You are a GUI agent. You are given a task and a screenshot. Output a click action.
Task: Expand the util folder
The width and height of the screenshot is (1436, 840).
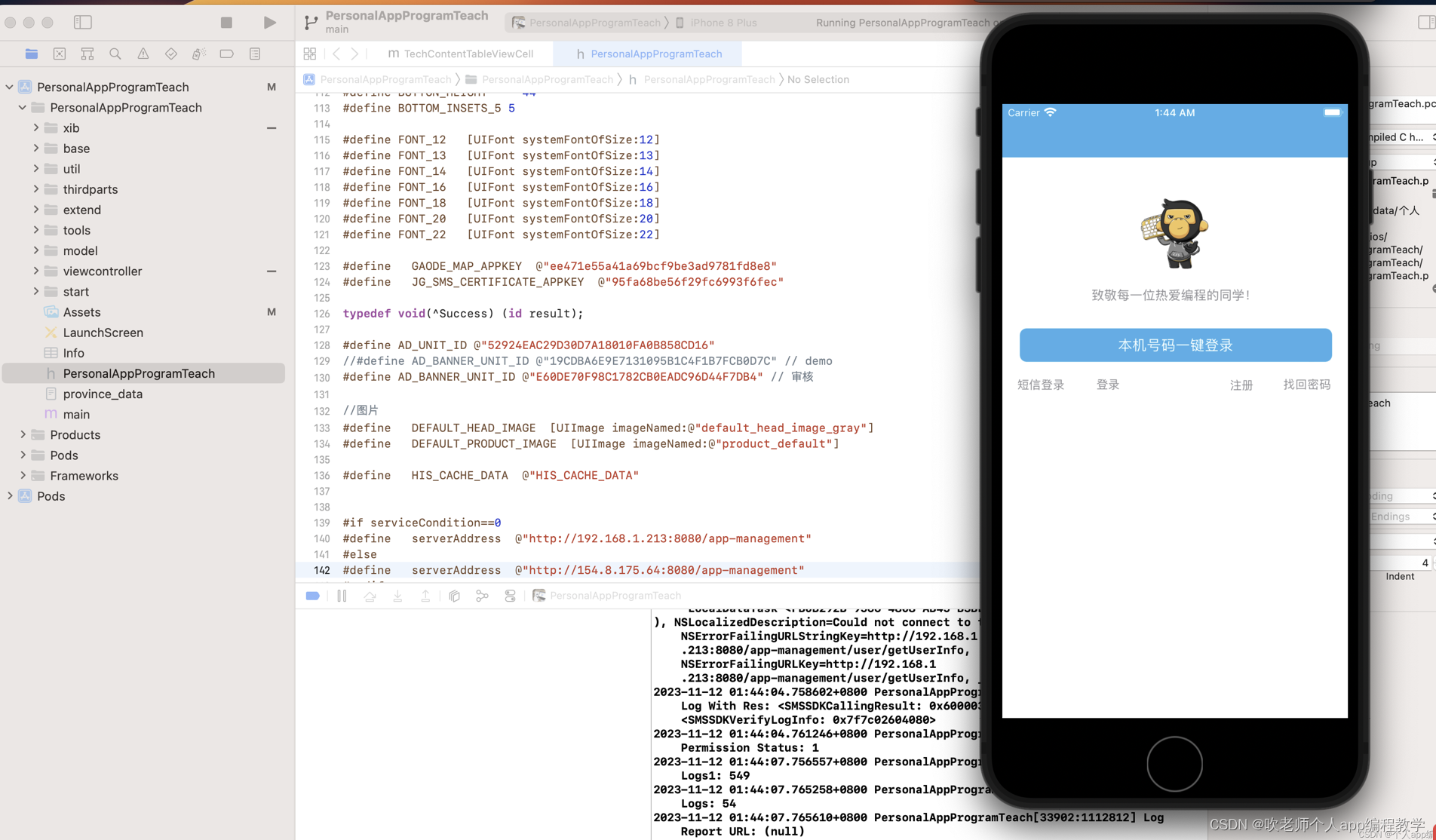(36, 168)
